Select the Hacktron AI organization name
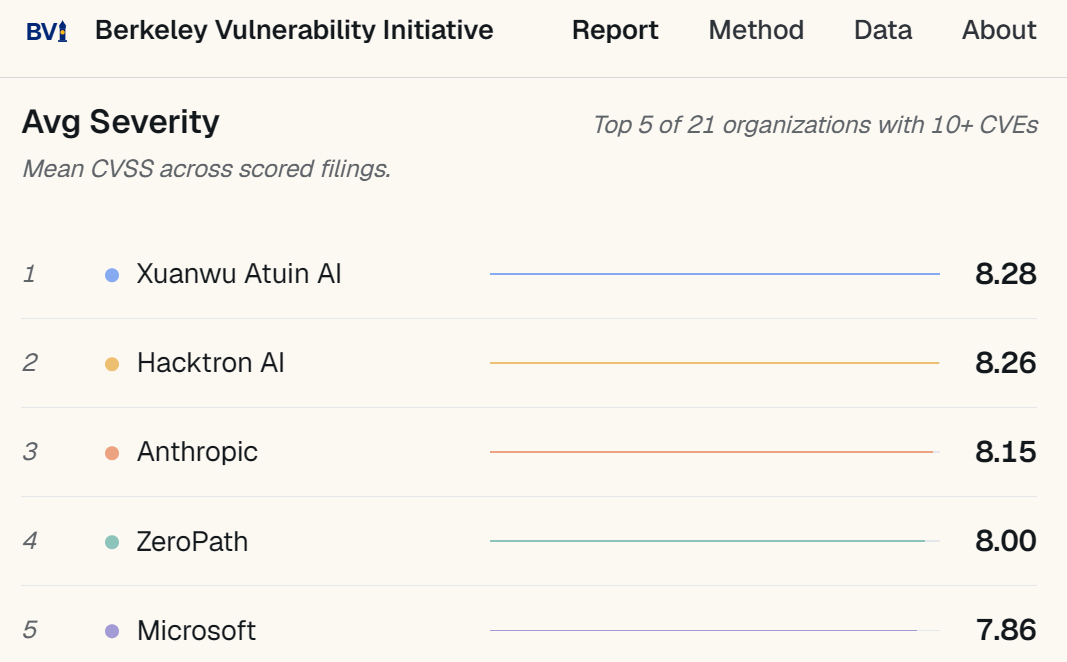Viewport: 1067px width, 662px height. tap(210, 363)
